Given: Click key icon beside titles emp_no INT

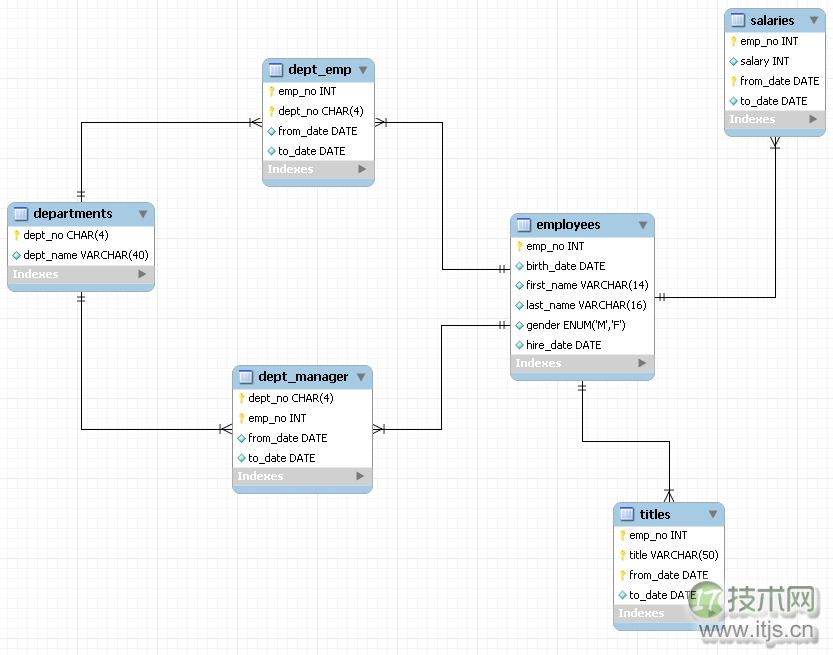Looking at the screenshot, I should 623,535.
